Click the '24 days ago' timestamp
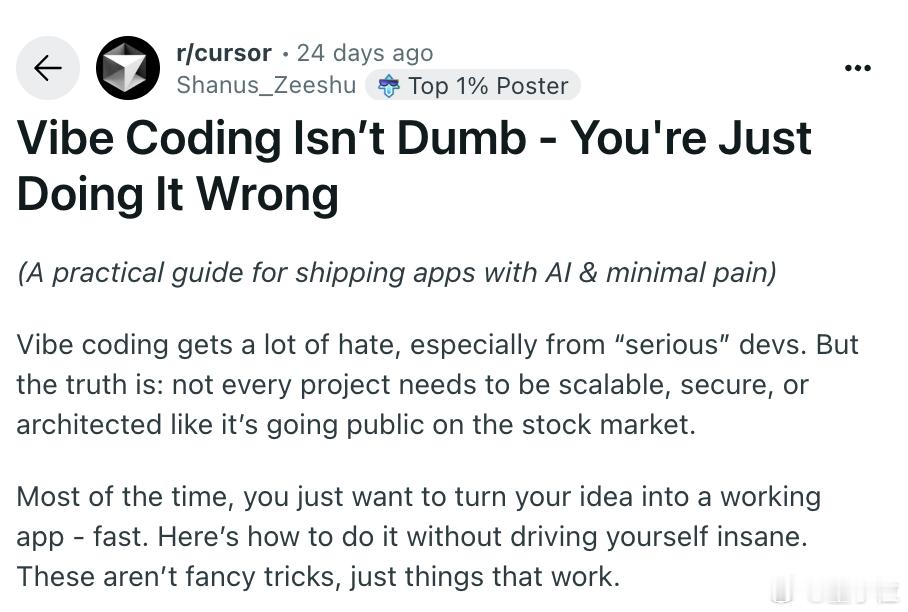The width and height of the screenshot is (908, 612). 365,53
